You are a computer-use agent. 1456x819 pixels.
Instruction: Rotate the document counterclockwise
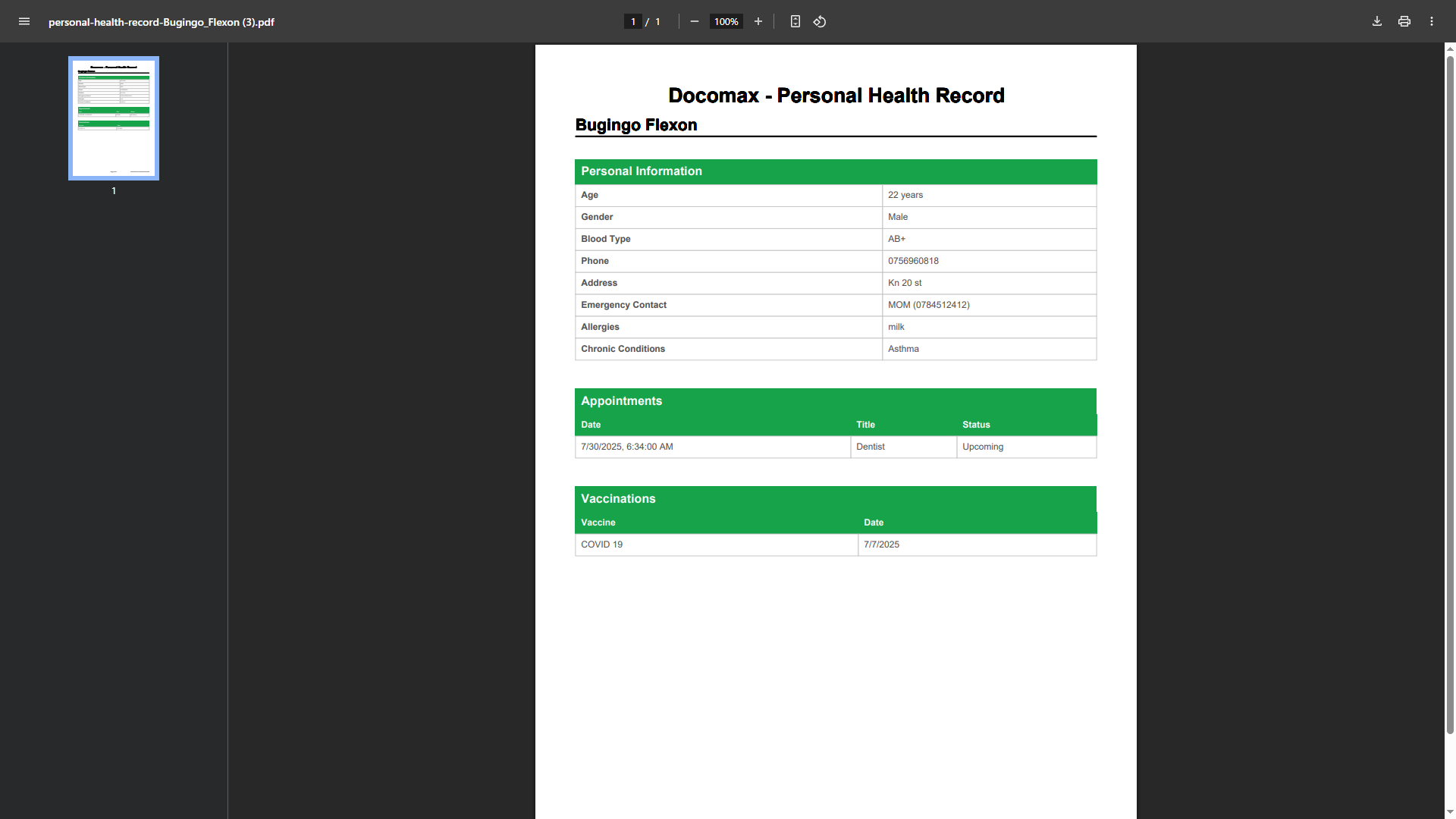point(820,21)
